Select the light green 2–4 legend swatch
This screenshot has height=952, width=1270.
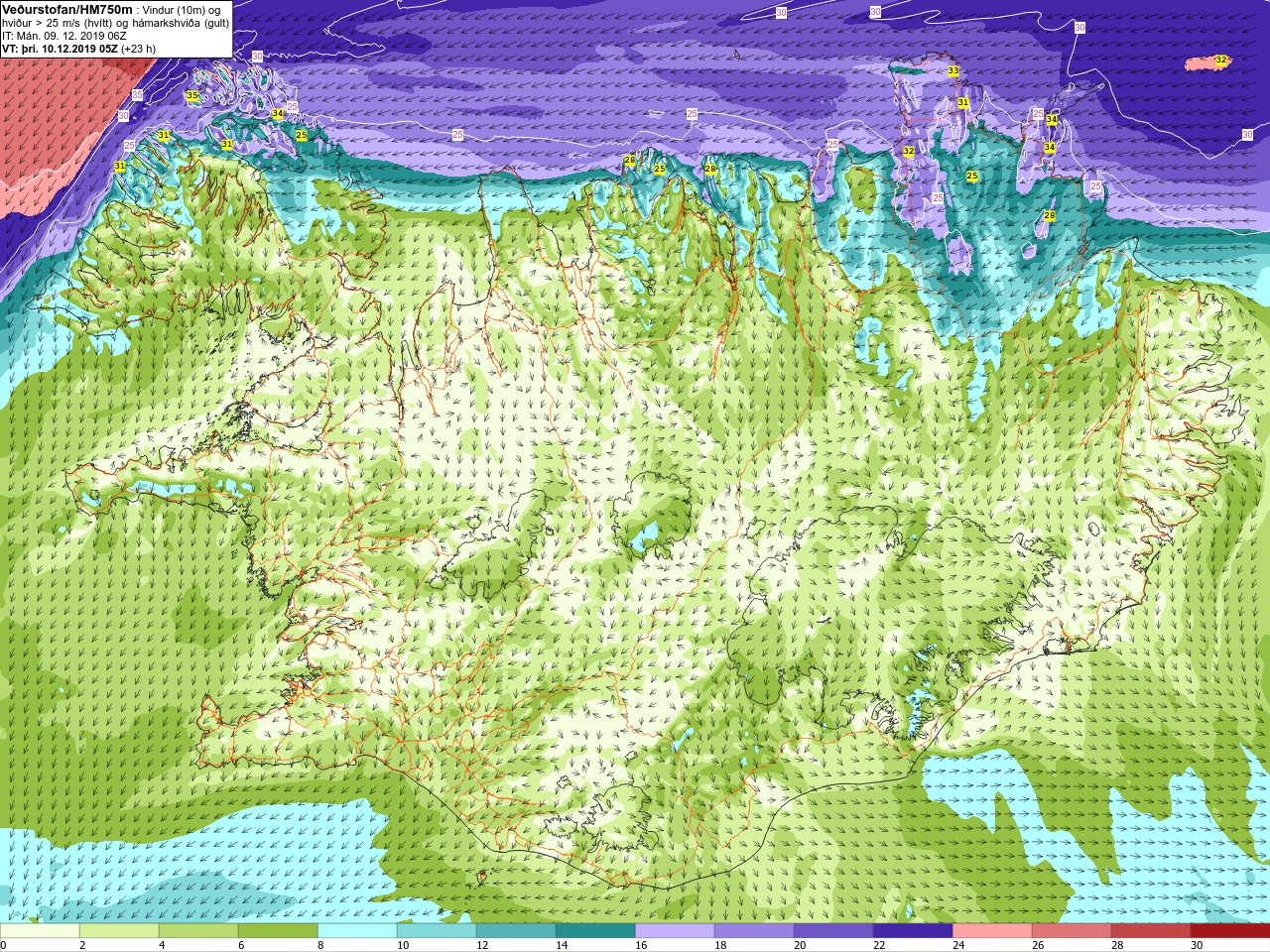click(x=119, y=931)
